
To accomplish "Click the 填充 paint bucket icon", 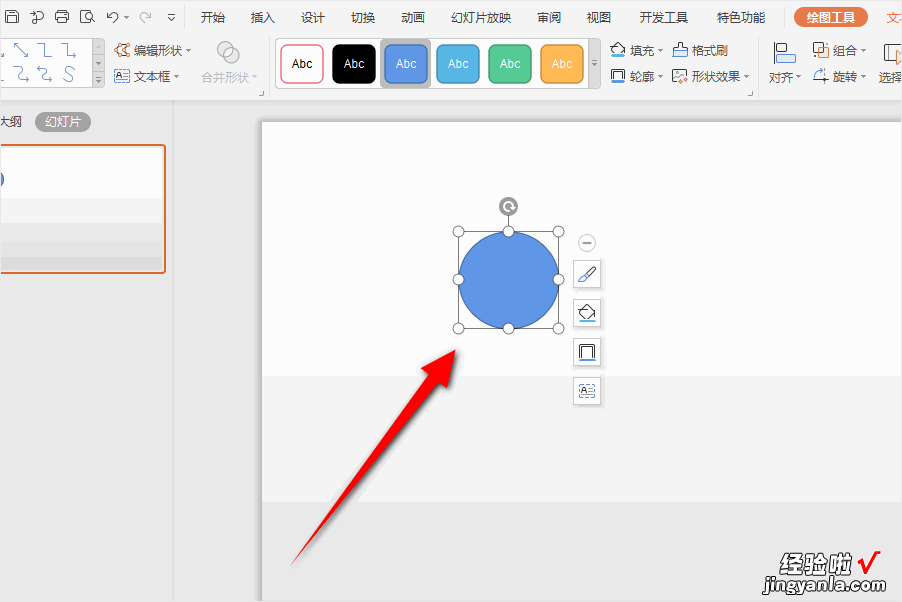I will tap(618, 51).
